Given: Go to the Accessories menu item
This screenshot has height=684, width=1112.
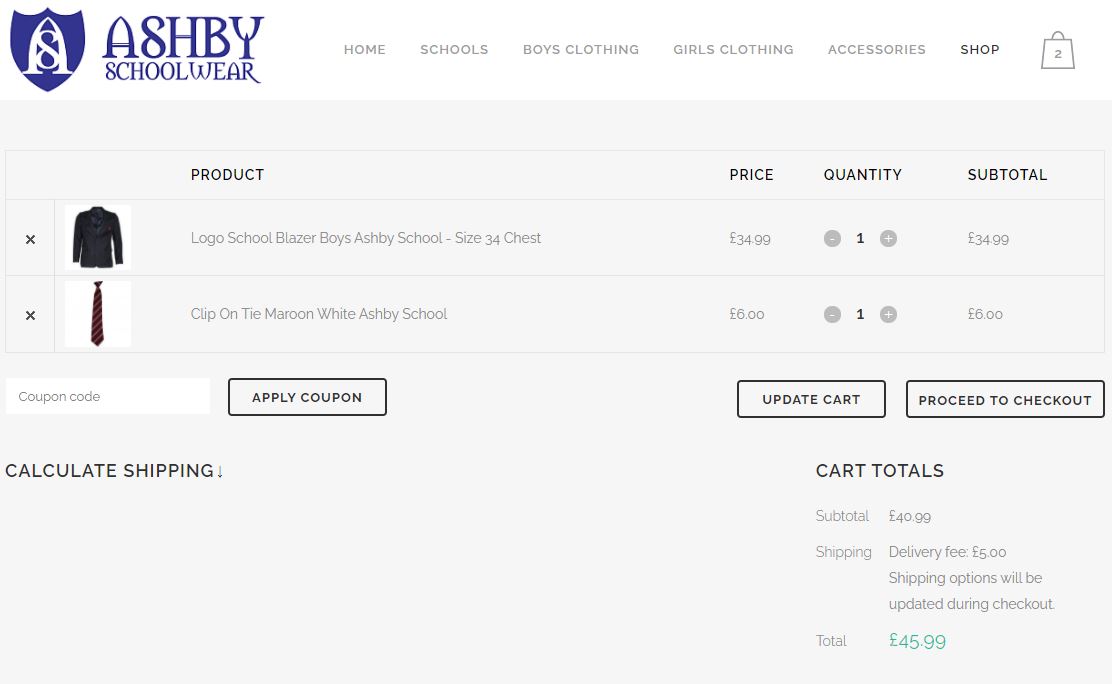Looking at the screenshot, I should point(877,50).
